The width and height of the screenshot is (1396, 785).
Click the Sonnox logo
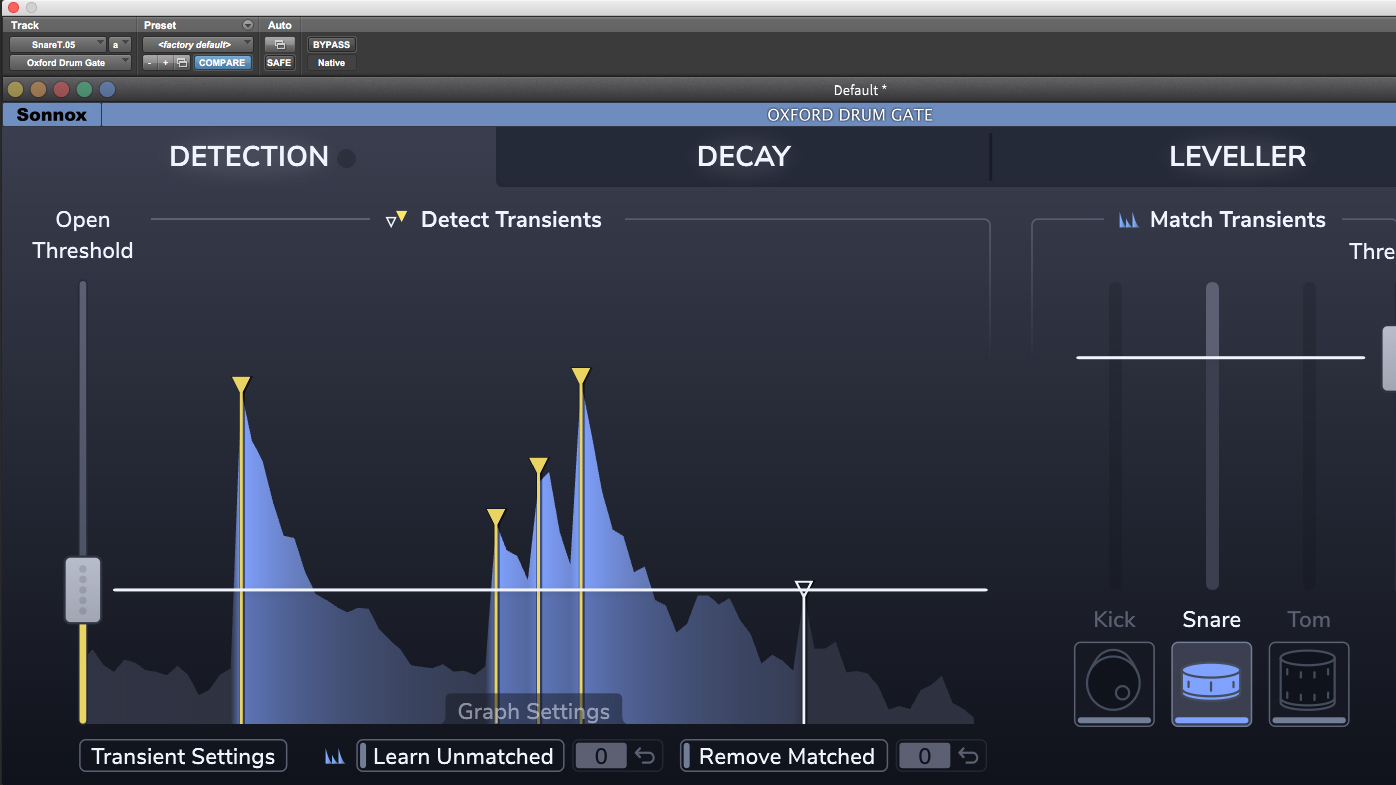coord(52,115)
